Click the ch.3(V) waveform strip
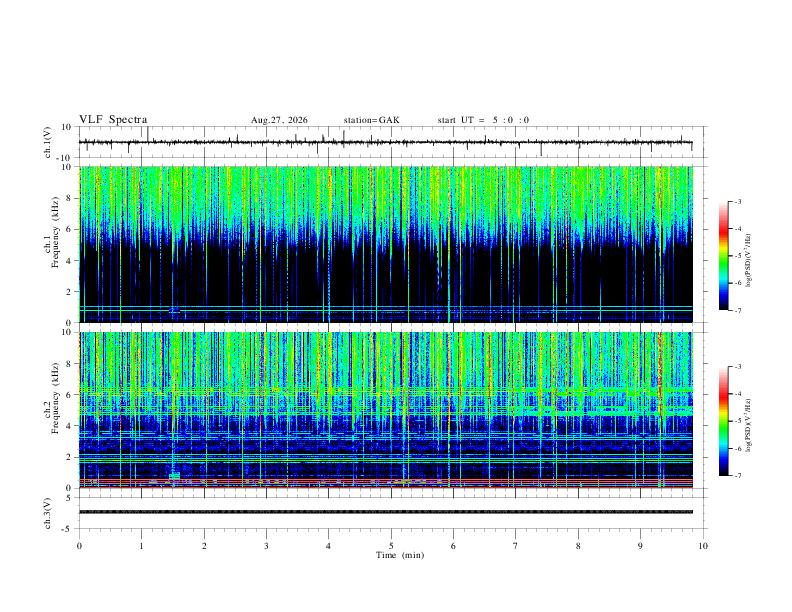The width and height of the screenshot is (792, 612). pyautogui.click(x=385, y=512)
